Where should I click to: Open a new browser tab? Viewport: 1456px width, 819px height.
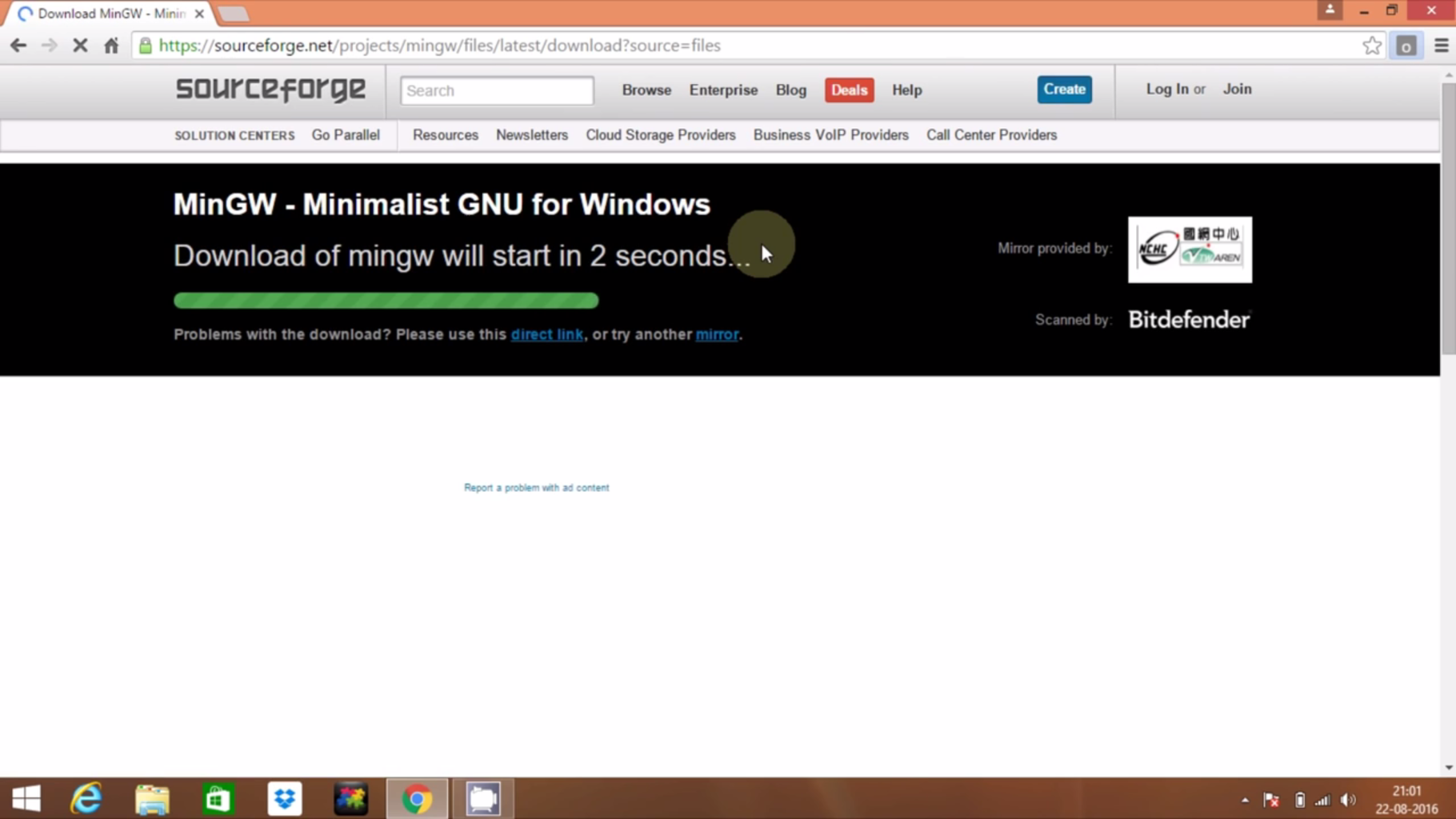233,14
